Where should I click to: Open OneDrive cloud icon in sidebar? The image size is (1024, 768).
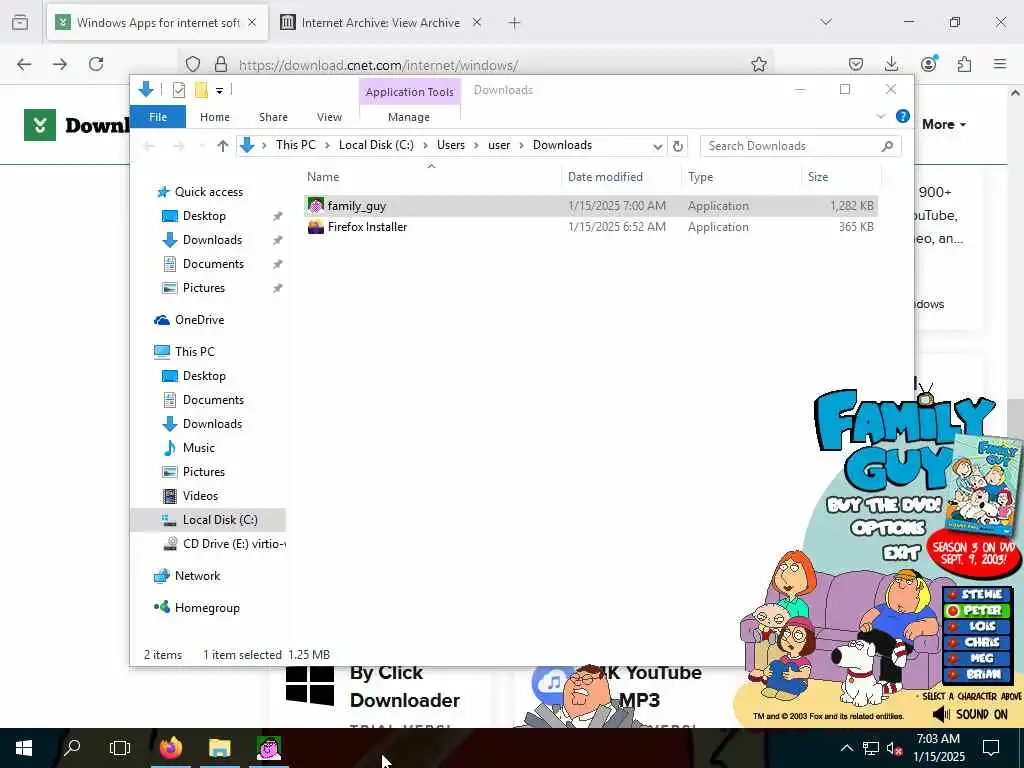pos(162,320)
